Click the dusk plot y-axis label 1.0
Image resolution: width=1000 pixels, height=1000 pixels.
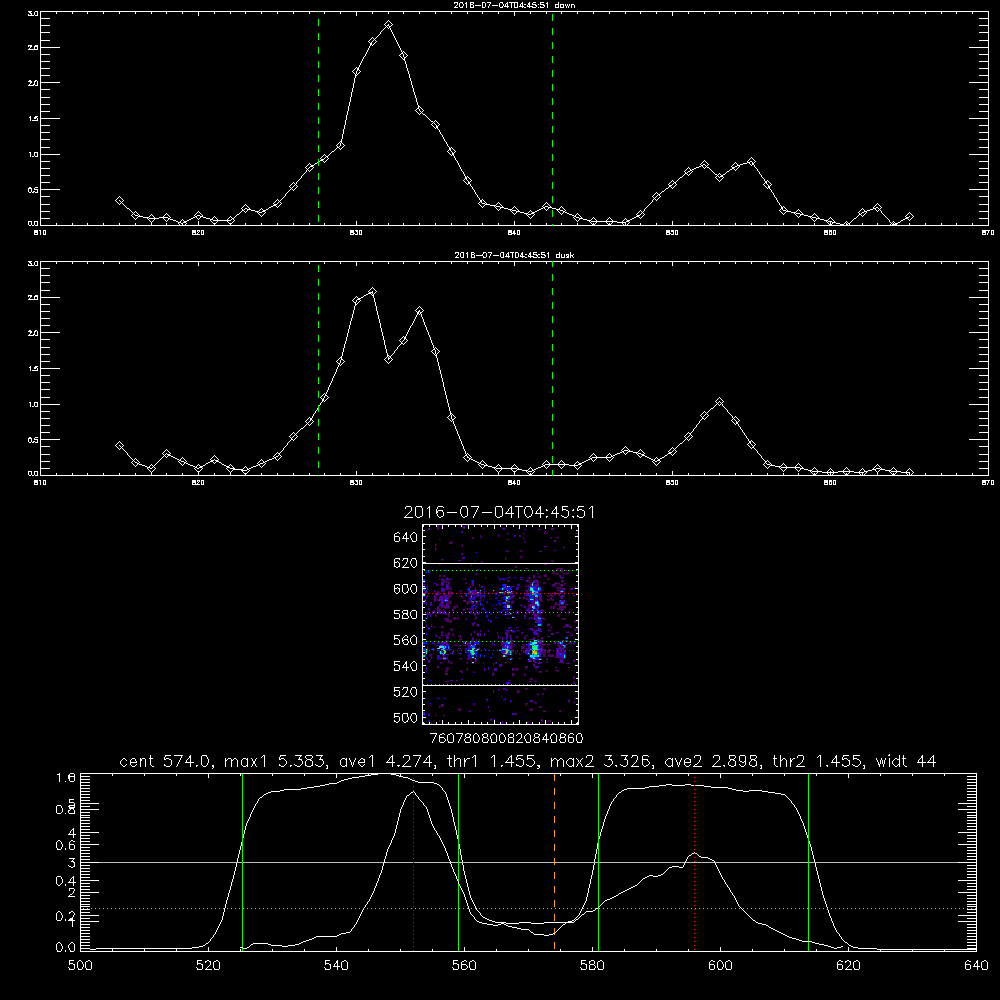click(34, 404)
